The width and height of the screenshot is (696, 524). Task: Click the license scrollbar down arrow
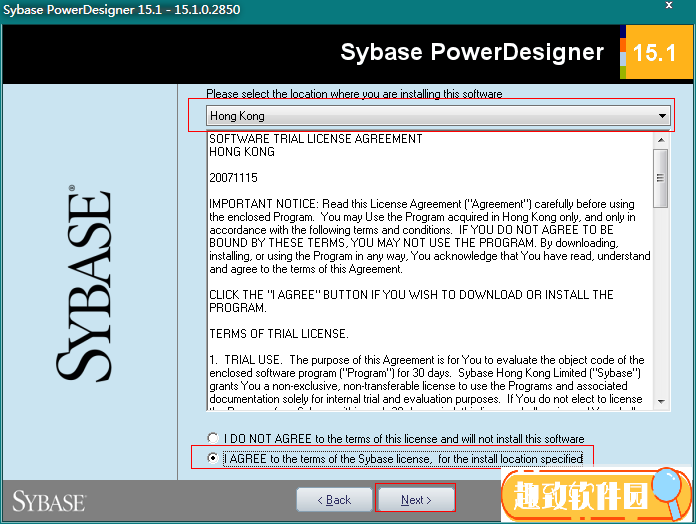661,402
